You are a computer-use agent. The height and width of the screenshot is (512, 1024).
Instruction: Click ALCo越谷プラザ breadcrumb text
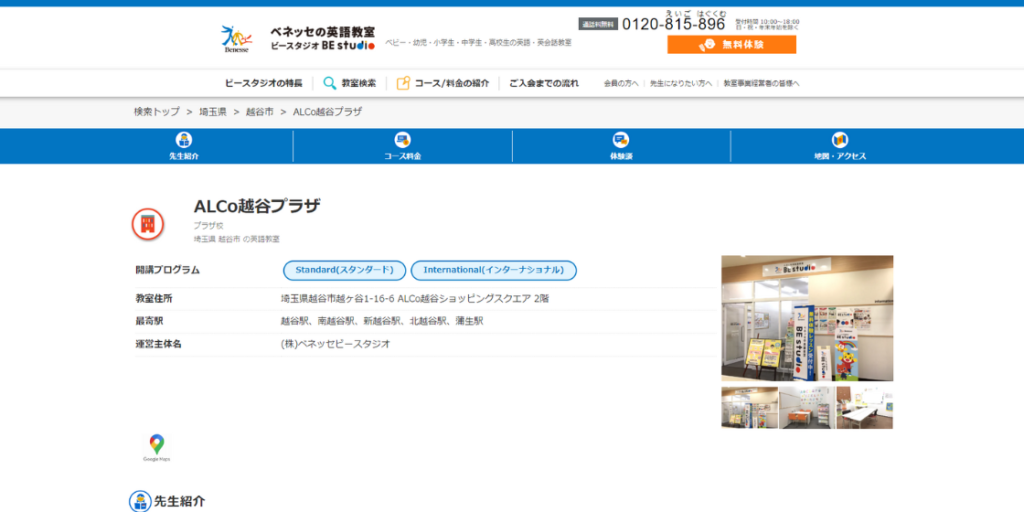pos(327,112)
